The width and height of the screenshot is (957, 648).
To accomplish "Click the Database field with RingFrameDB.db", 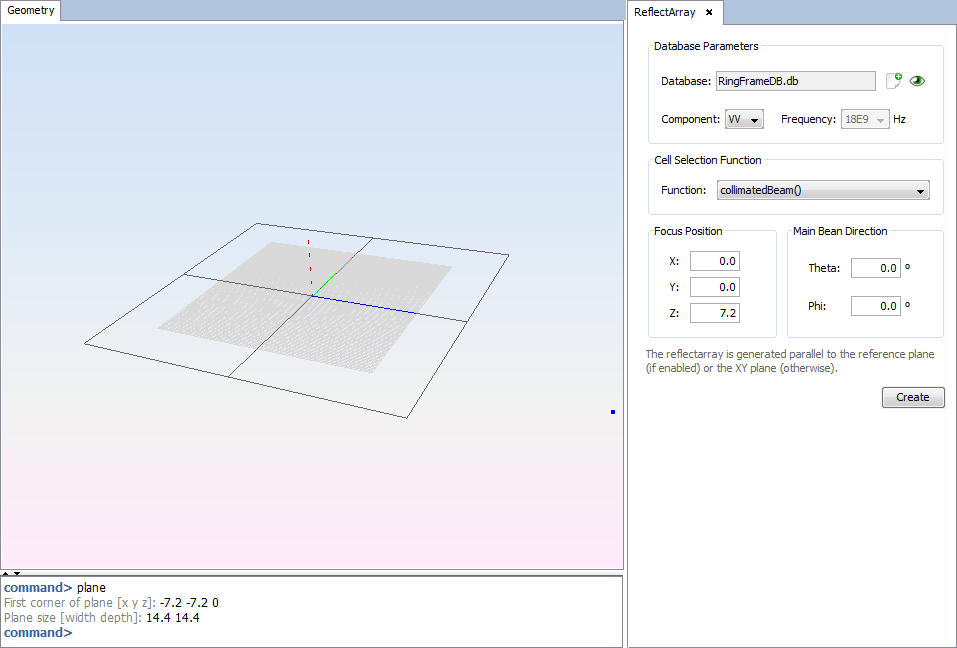I will pos(795,81).
